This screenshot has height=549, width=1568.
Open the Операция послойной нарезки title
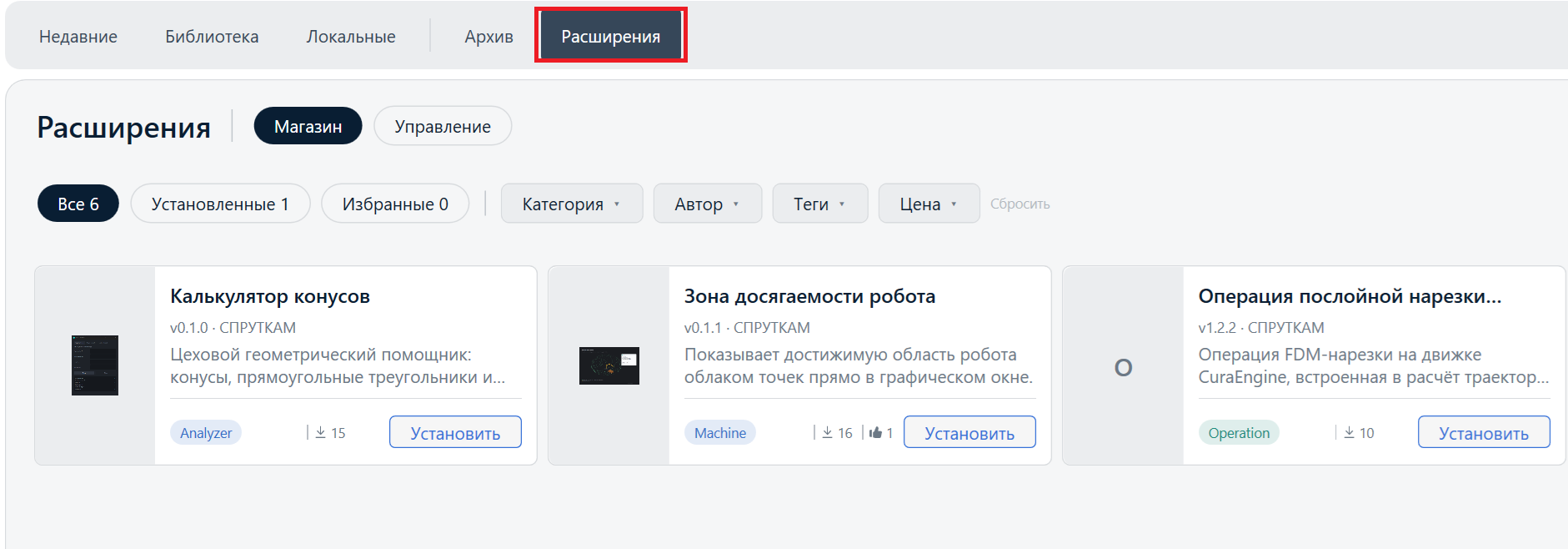1350,296
